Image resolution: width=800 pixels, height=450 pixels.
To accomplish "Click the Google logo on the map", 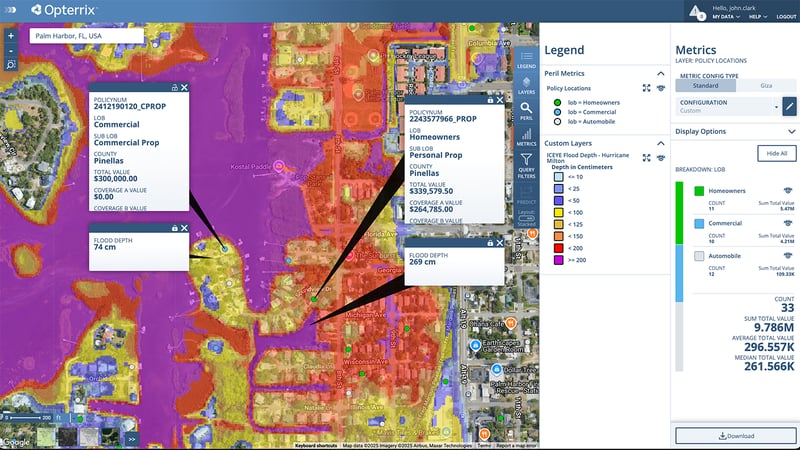I will click(15, 442).
